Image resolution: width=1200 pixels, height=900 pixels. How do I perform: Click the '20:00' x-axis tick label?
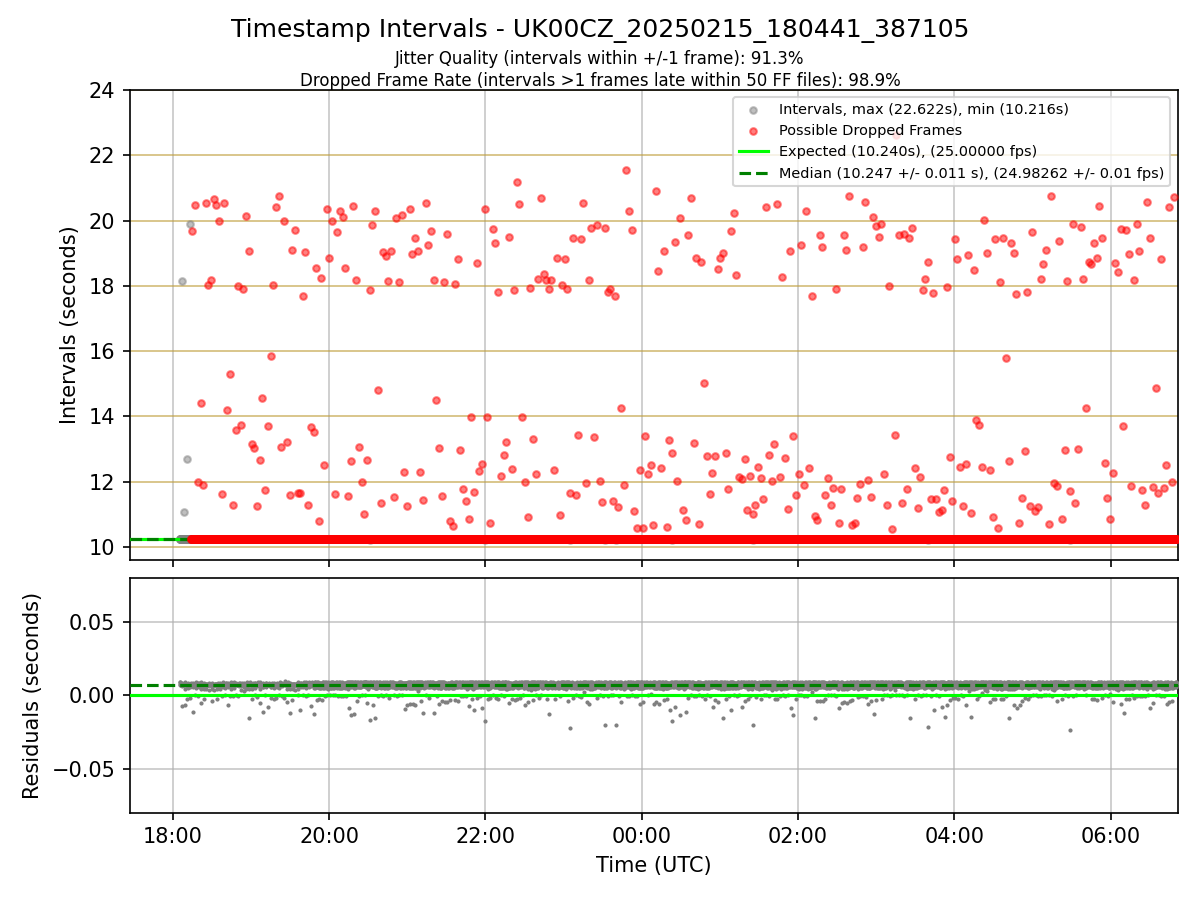coord(329,834)
